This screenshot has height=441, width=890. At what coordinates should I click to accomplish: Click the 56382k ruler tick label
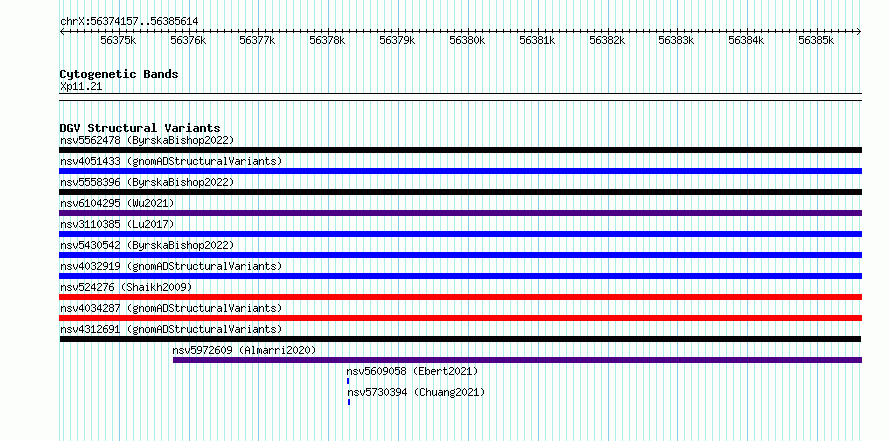(607, 40)
